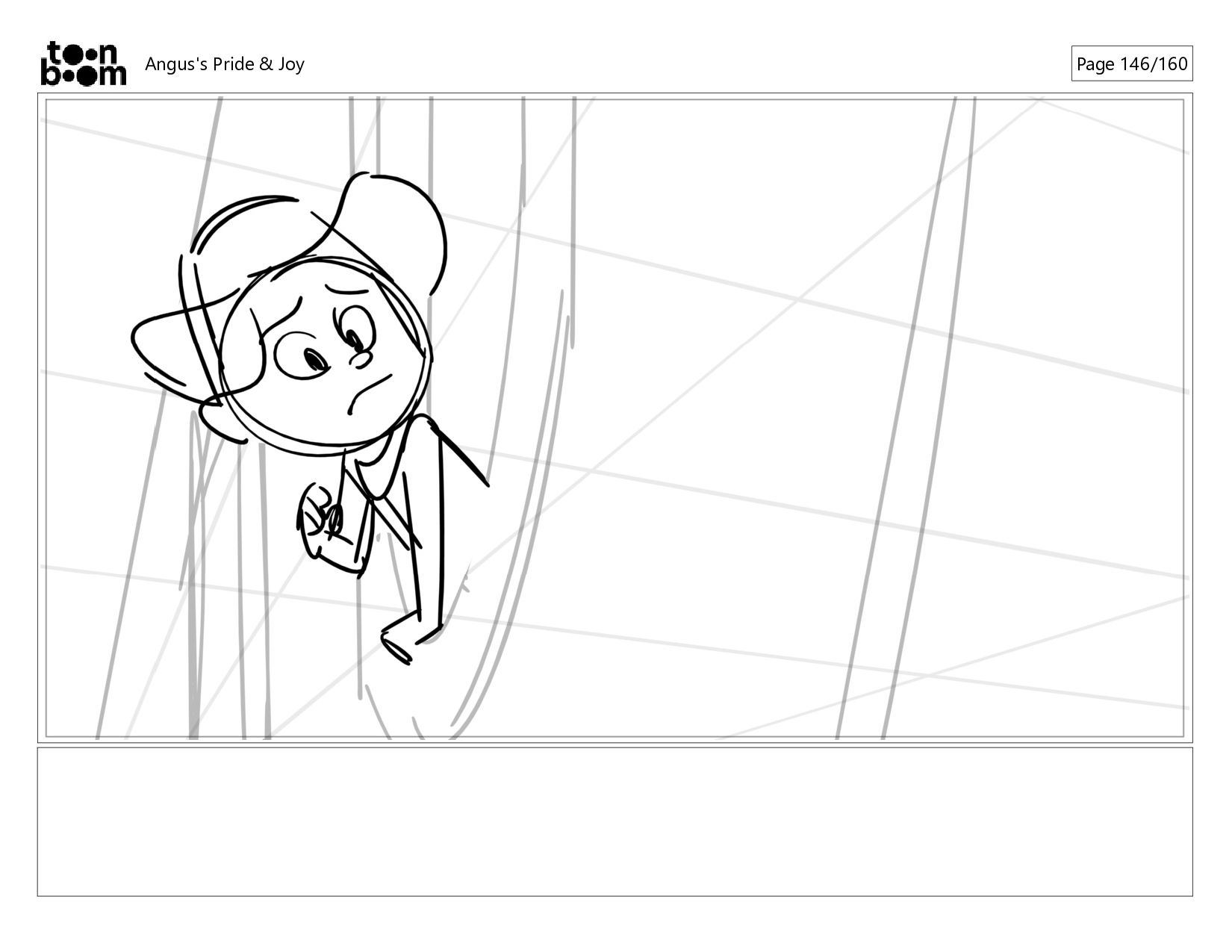Click the Toon Boom logo
The image size is (1232, 952).
click(x=83, y=63)
